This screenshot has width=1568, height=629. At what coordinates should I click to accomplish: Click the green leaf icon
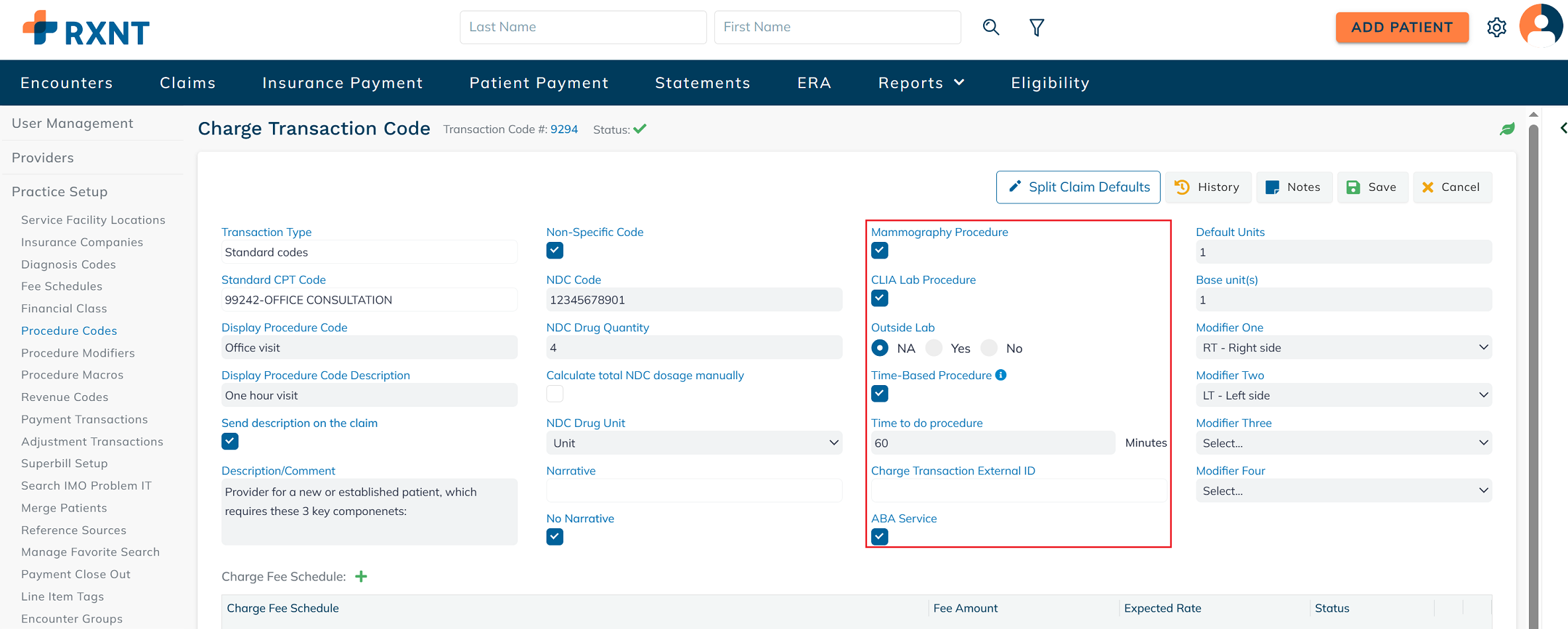[1507, 129]
